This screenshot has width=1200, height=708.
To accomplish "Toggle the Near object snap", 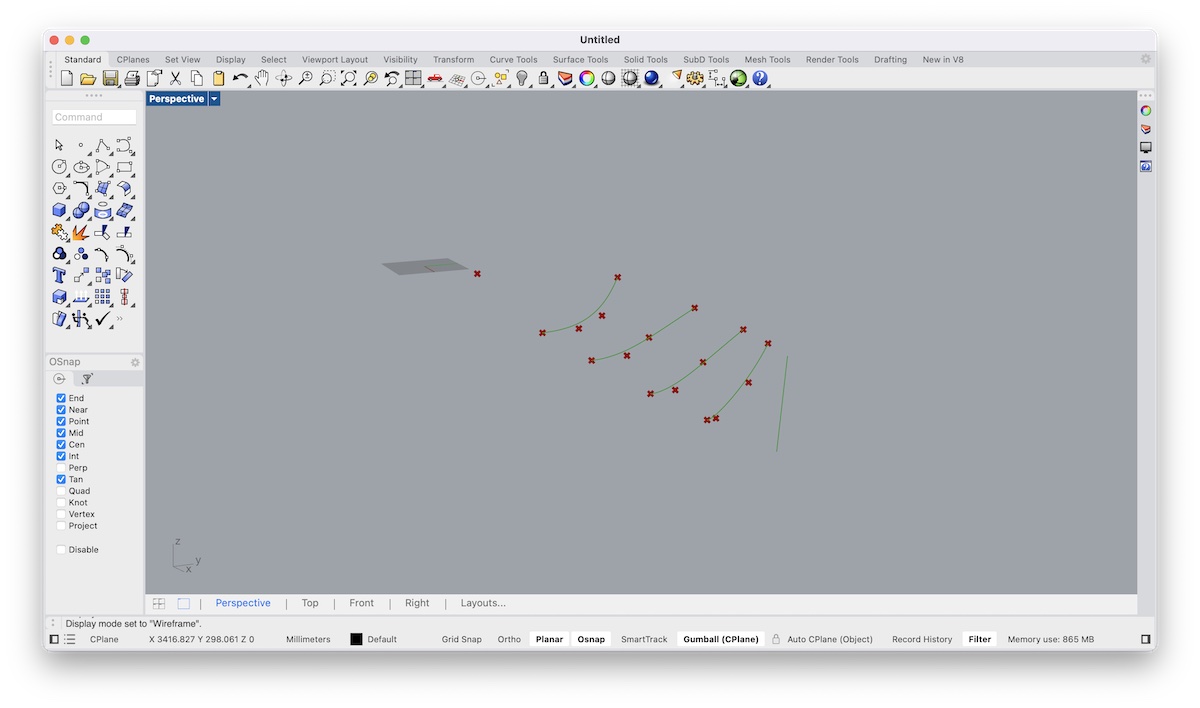I will click(61, 410).
